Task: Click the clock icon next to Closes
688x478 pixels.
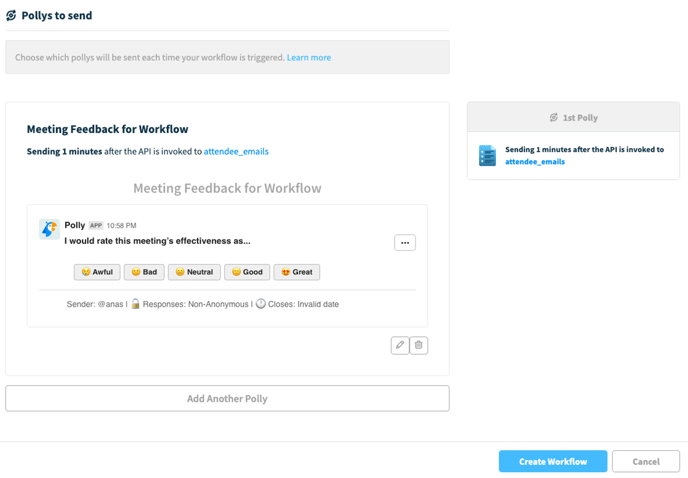Action: [x=261, y=304]
